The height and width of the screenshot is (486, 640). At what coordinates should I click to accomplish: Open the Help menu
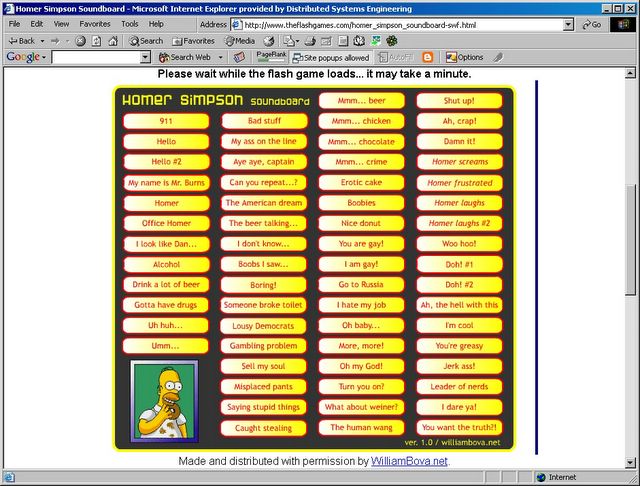click(156, 24)
